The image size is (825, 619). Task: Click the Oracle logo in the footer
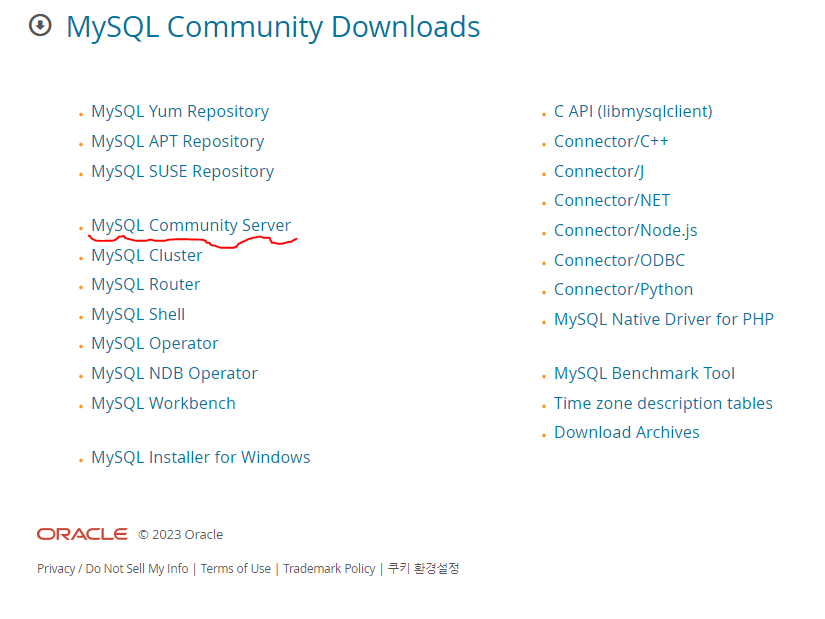pyautogui.click(x=82, y=534)
